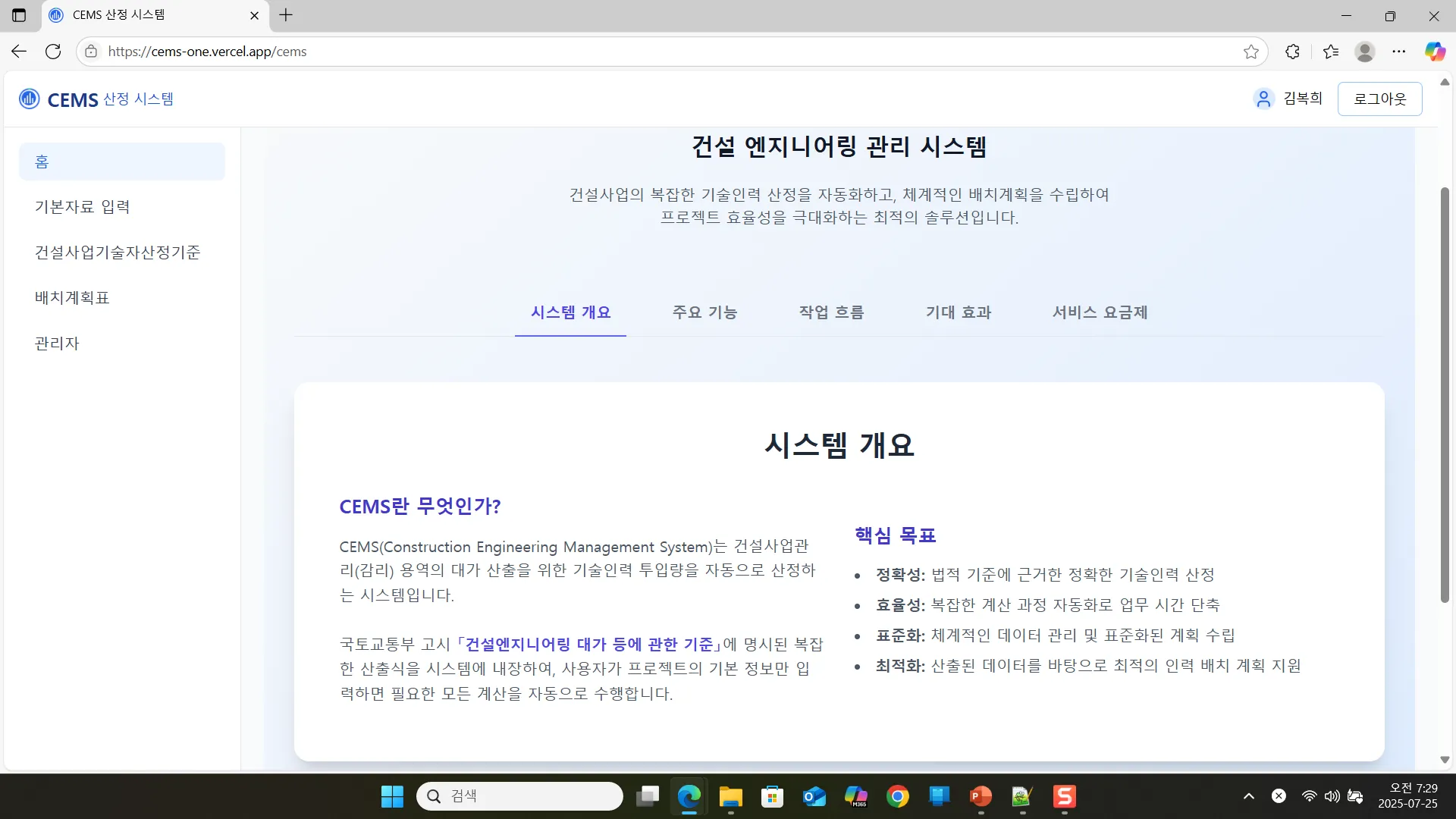Screen dimensions: 1456x819
Task: Add page to favorites via the star icon
Action: 1251,52
